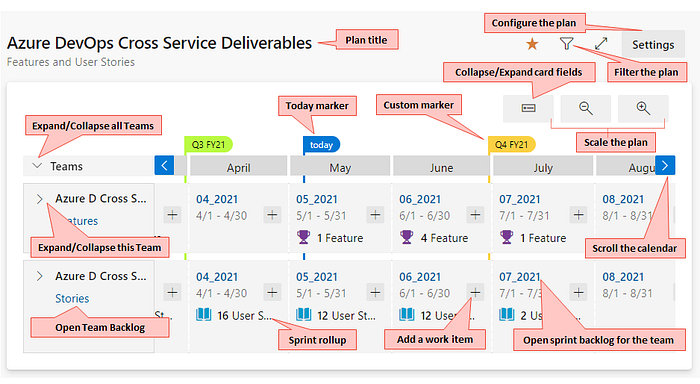Click the May month header
Image resolution: width=700 pixels, height=384 pixels.
click(x=340, y=167)
